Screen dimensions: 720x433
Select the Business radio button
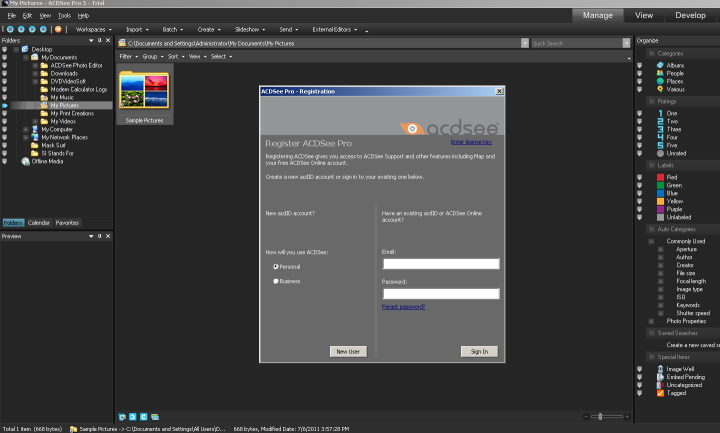coord(276,281)
